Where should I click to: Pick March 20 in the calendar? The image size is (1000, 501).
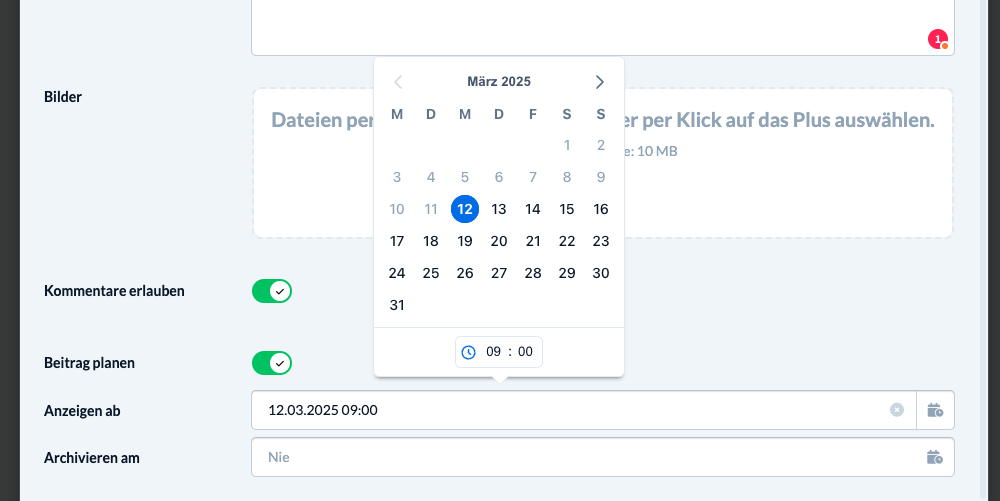(x=499, y=241)
